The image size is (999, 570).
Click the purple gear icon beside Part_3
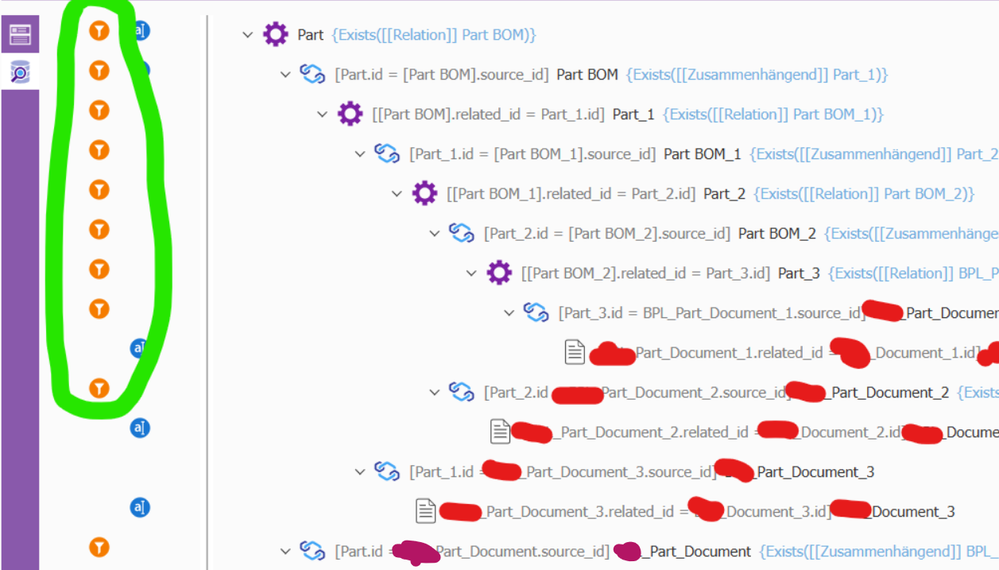(x=499, y=273)
